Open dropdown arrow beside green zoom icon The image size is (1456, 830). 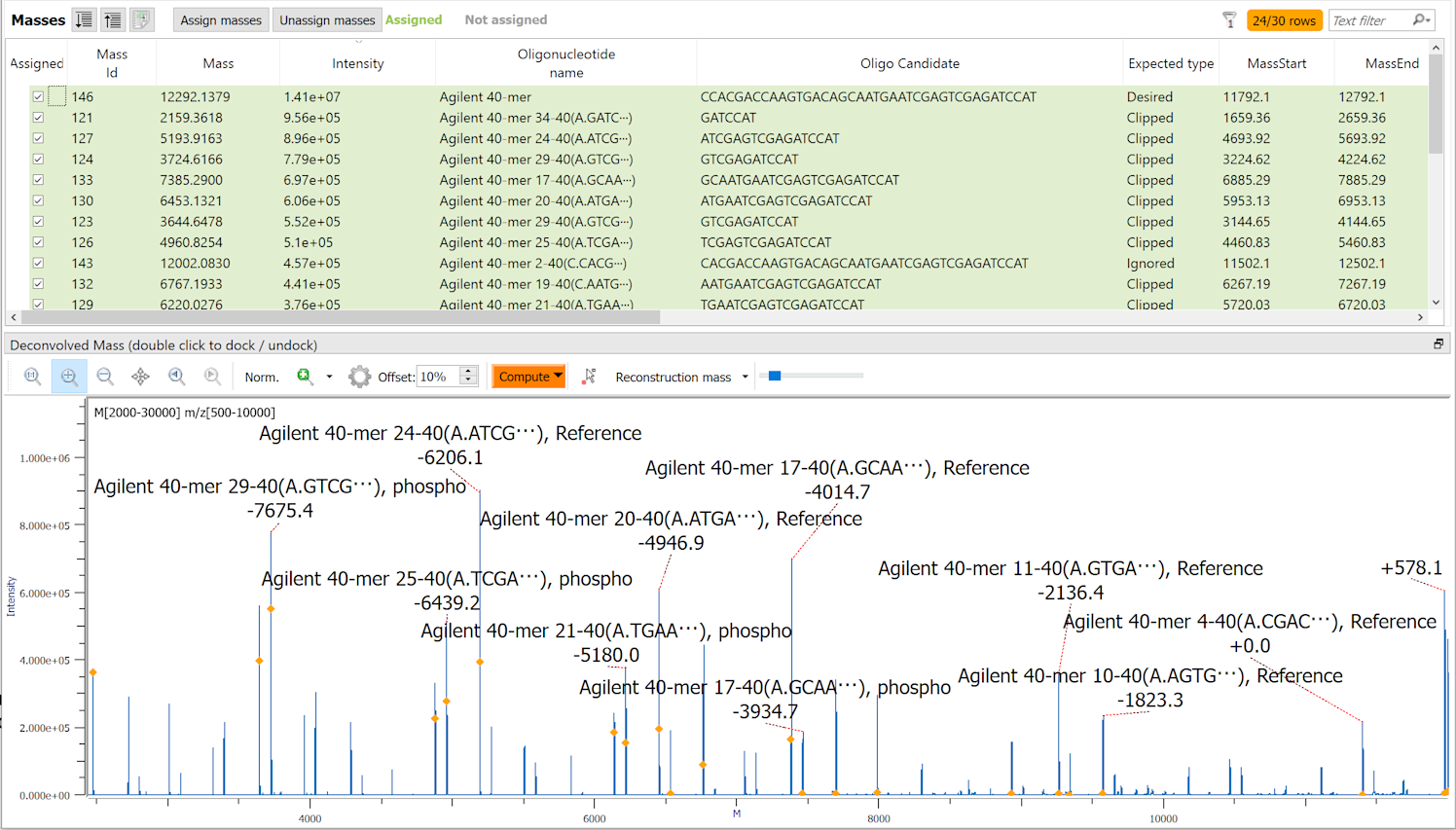click(329, 378)
